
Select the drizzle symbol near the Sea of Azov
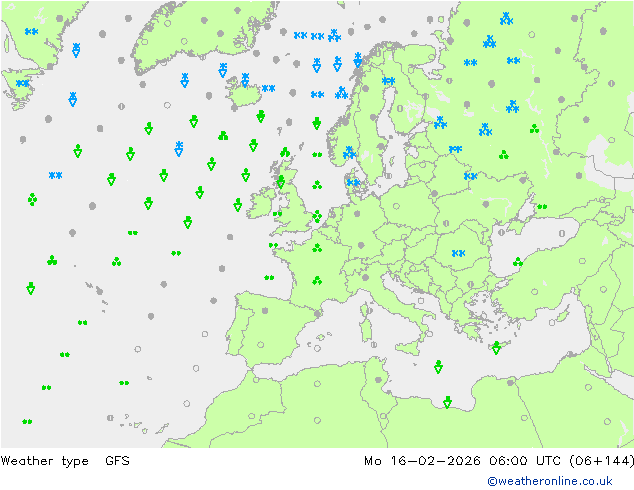pos(542,207)
